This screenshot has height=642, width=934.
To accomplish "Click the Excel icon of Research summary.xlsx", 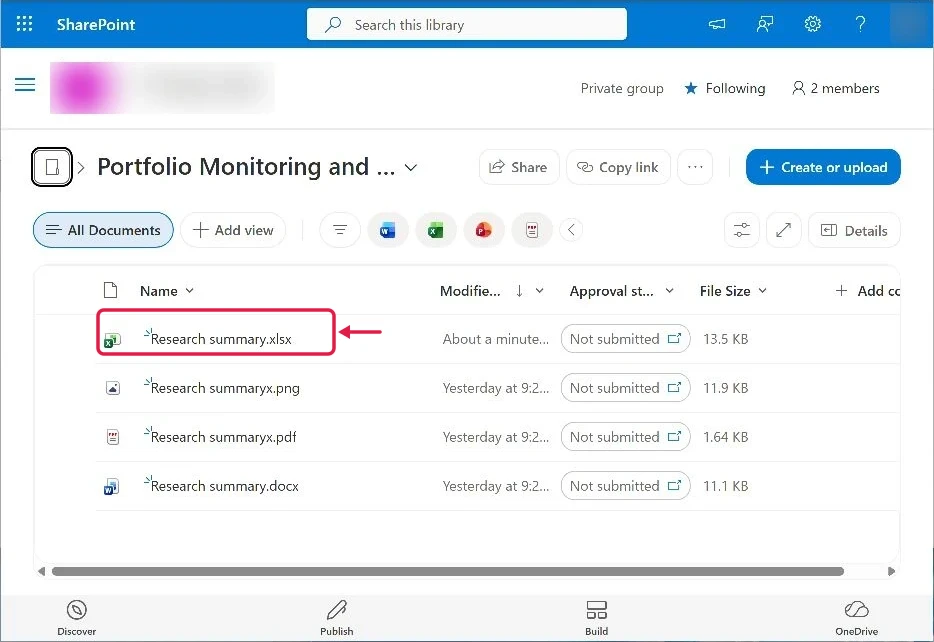I will point(112,340).
